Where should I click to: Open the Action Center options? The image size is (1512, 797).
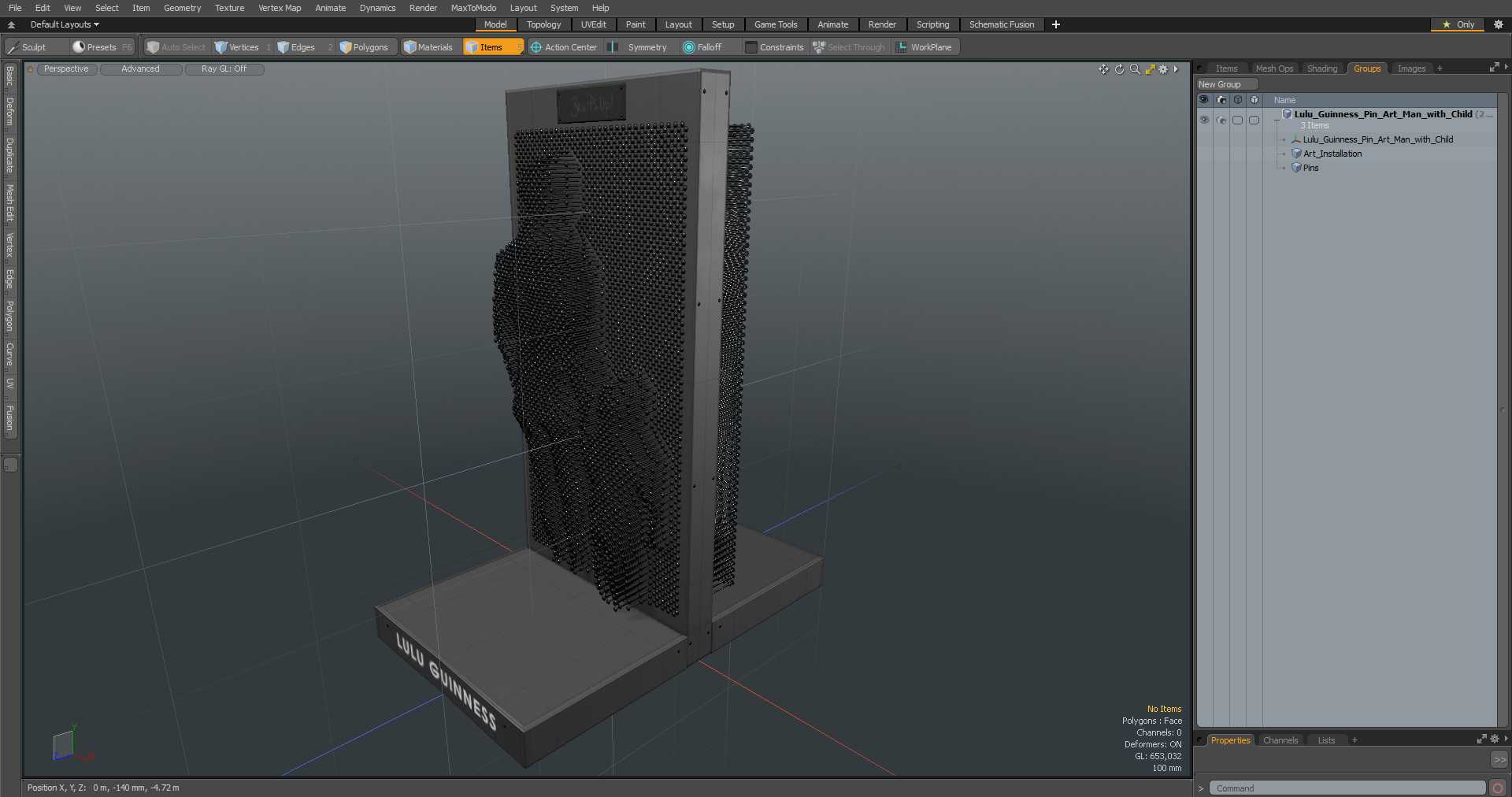(564, 47)
